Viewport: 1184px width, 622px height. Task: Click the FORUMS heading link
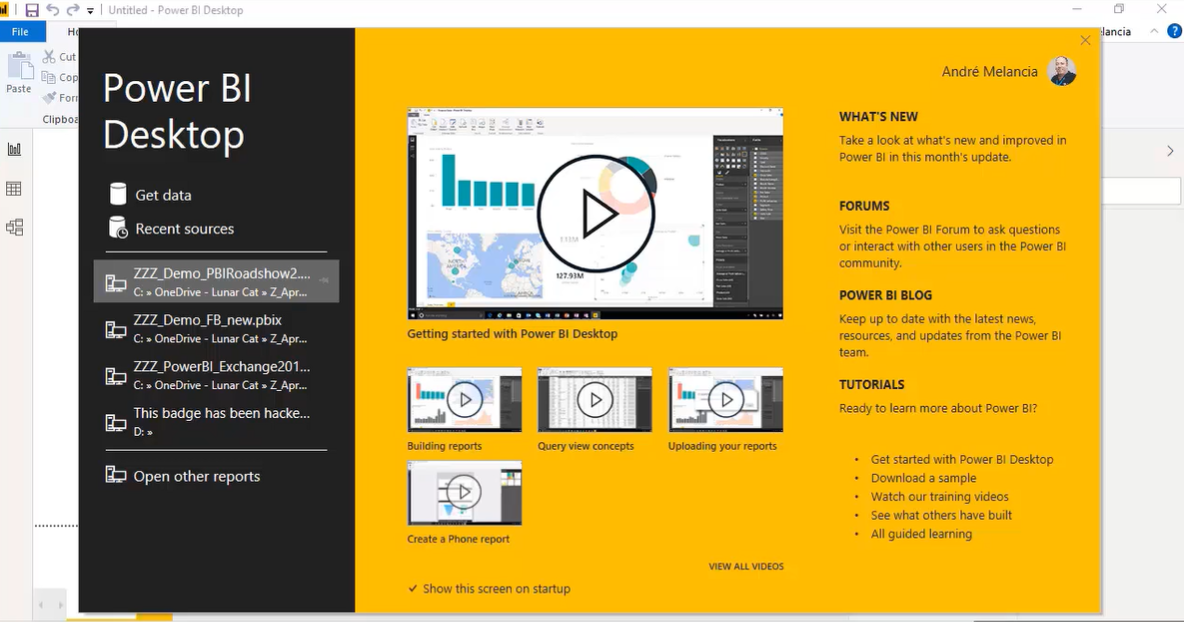click(x=864, y=206)
